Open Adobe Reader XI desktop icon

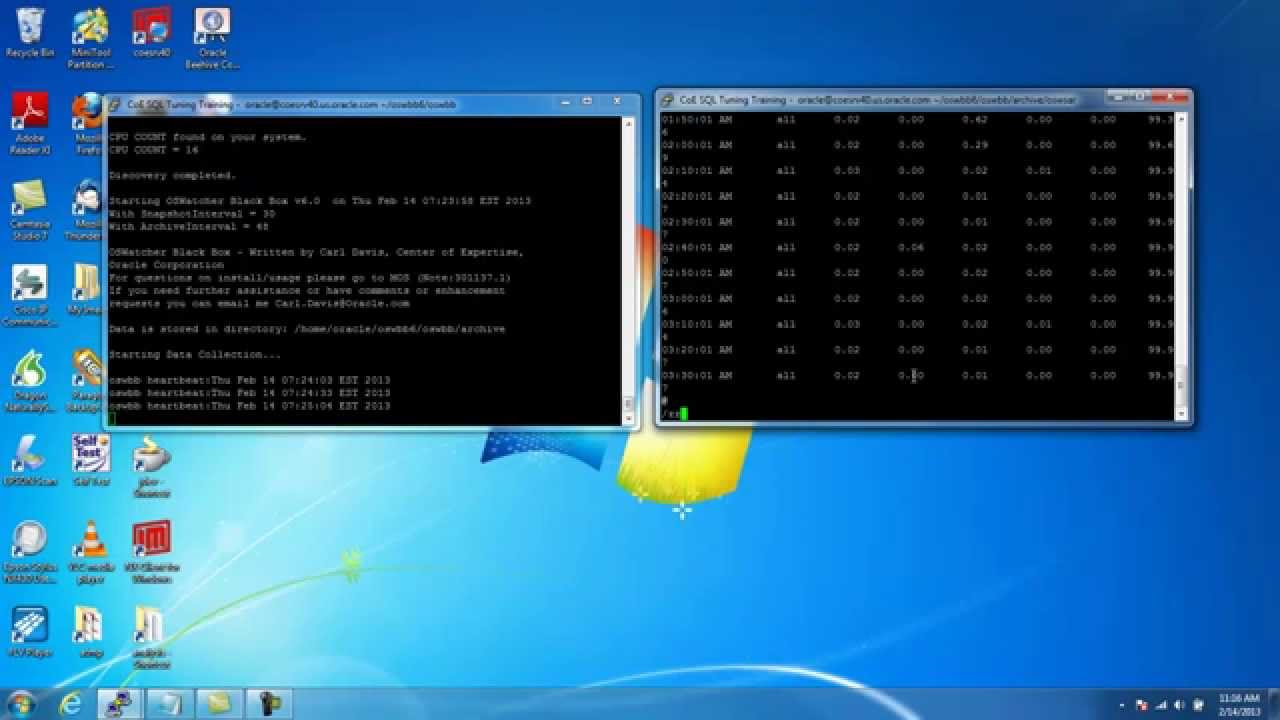(x=30, y=123)
